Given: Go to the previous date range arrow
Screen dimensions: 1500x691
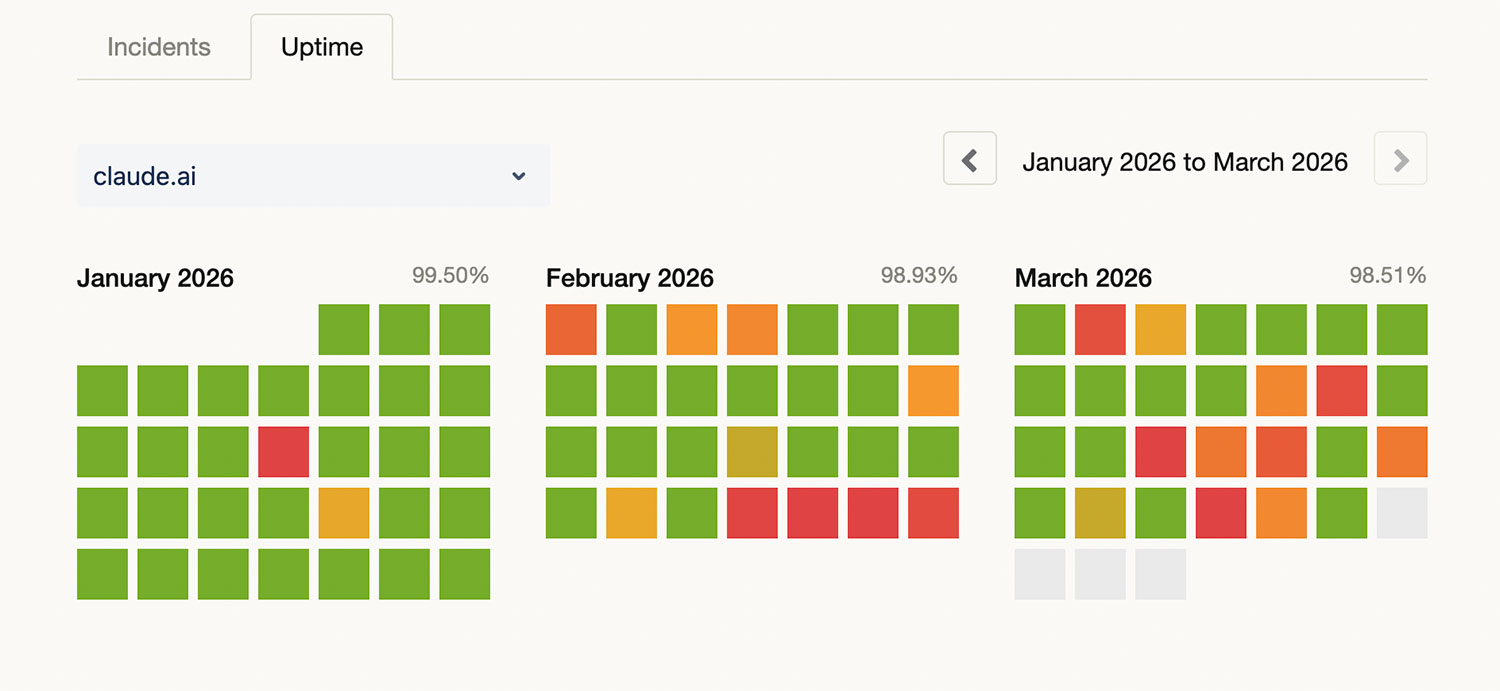Looking at the screenshot, I should point(969,159).
